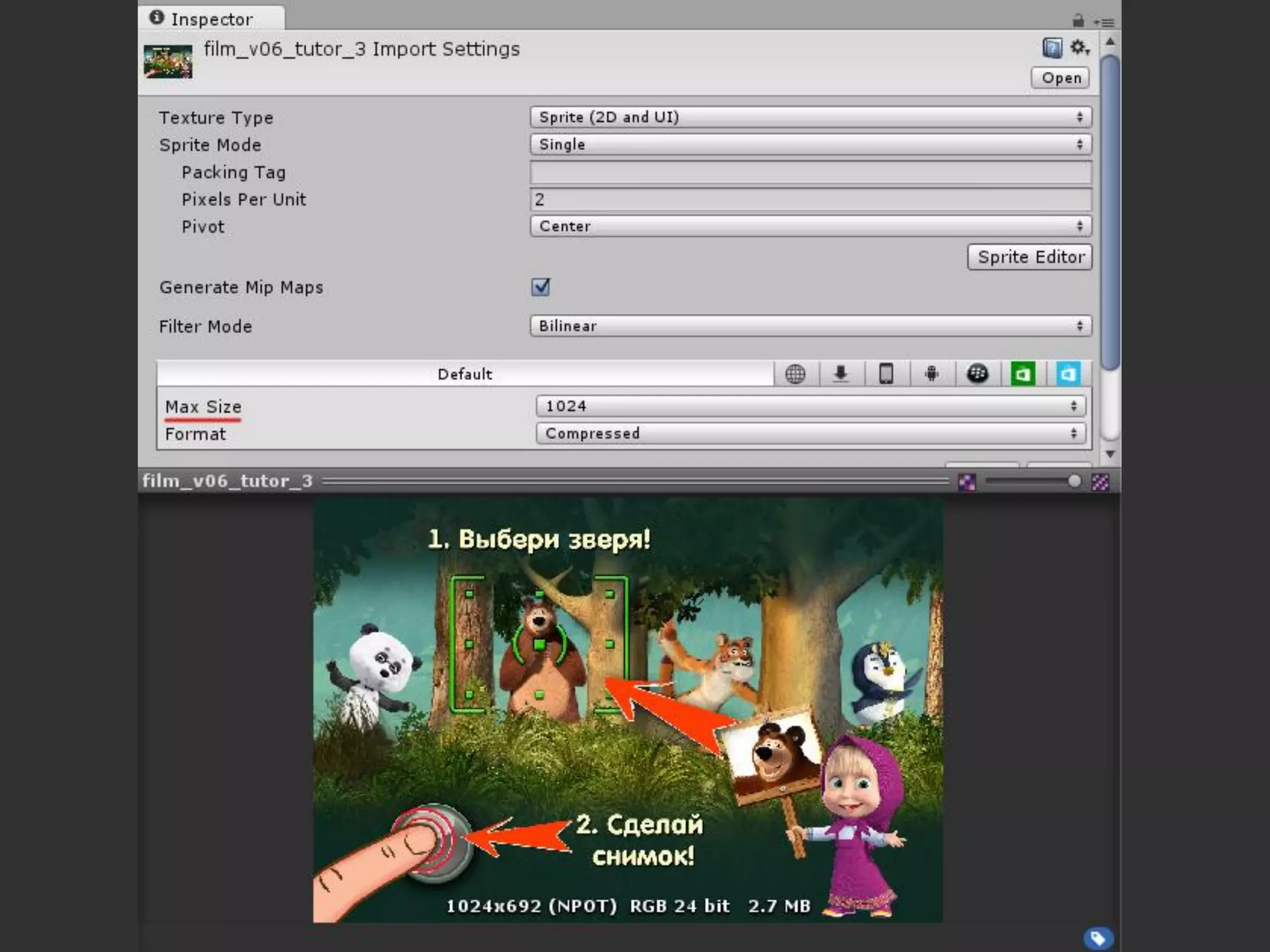Click the Sprite Editor button
Screen dimensions: 1270x952
1029,257
